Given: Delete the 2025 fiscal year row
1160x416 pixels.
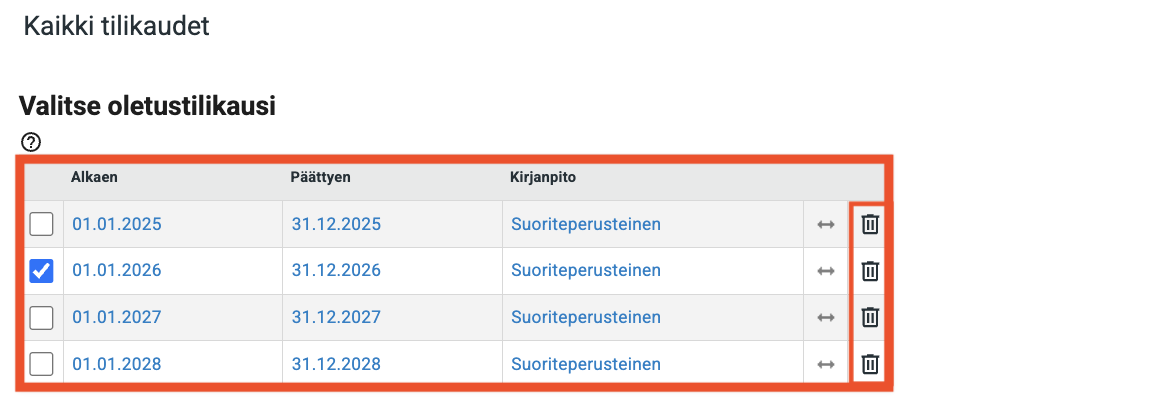Looking at the screenshot, I should pyautogui.click(x=870, y=224).
